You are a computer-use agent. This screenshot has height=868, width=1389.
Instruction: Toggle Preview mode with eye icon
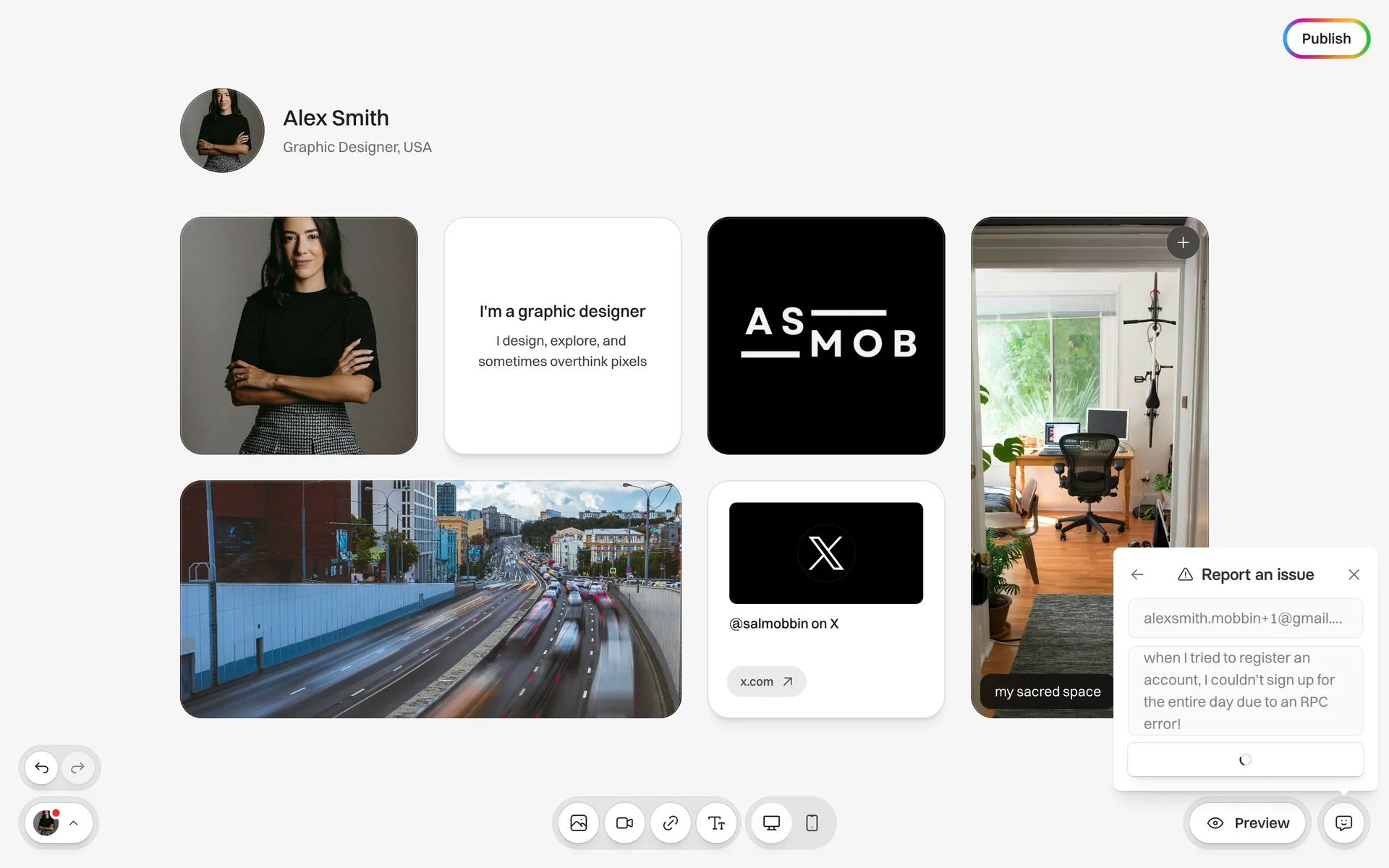click(1248, 823)
